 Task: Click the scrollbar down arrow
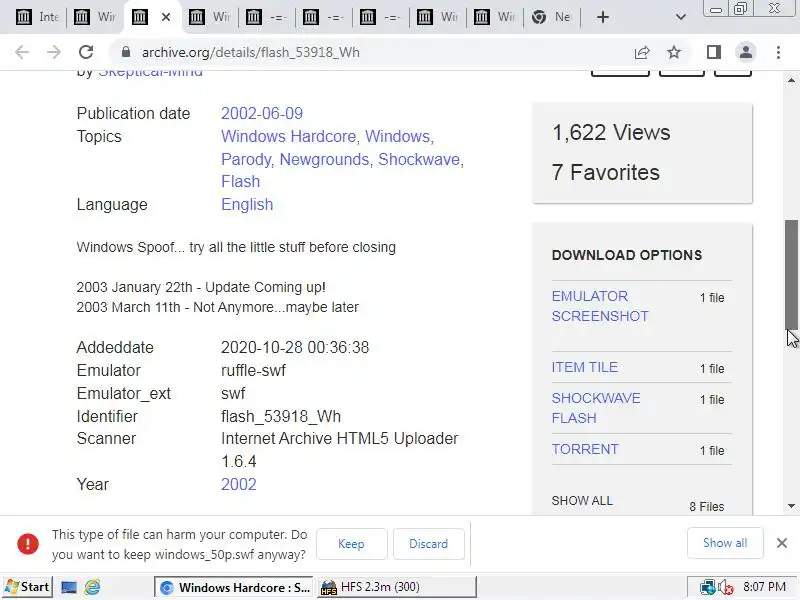click(x=791, y=506)
